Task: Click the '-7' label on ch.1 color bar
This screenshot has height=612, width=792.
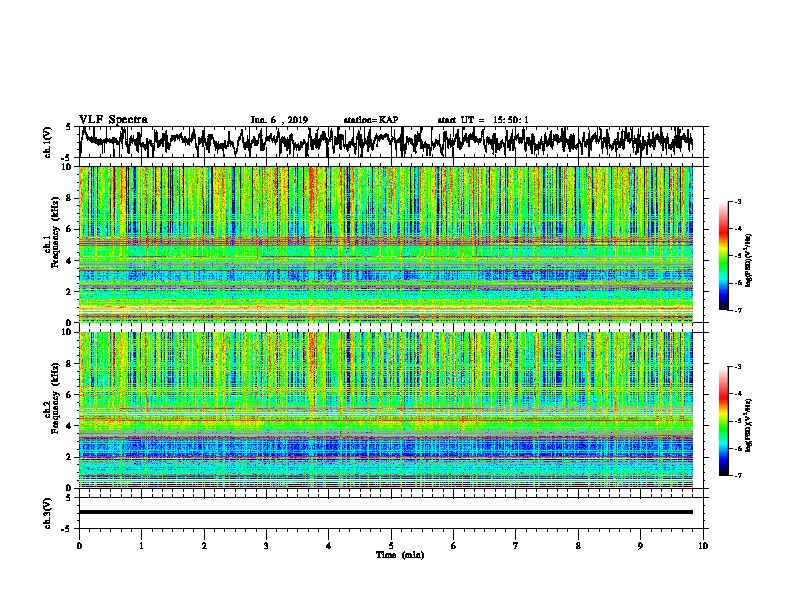Action: 737,310
